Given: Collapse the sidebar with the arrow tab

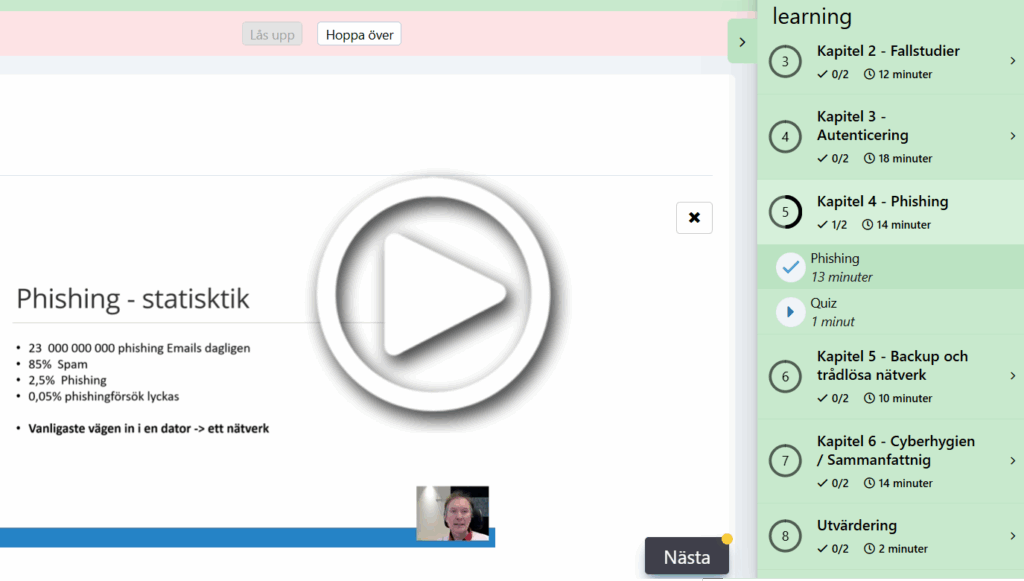Looking at the screenshot, I should (741, 42).
